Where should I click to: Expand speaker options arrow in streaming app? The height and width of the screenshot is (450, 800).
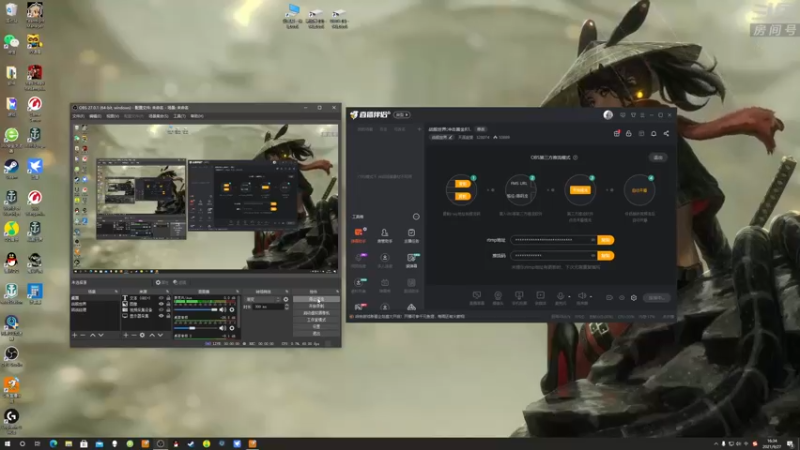pyautogui.click(x=591, y=296)
